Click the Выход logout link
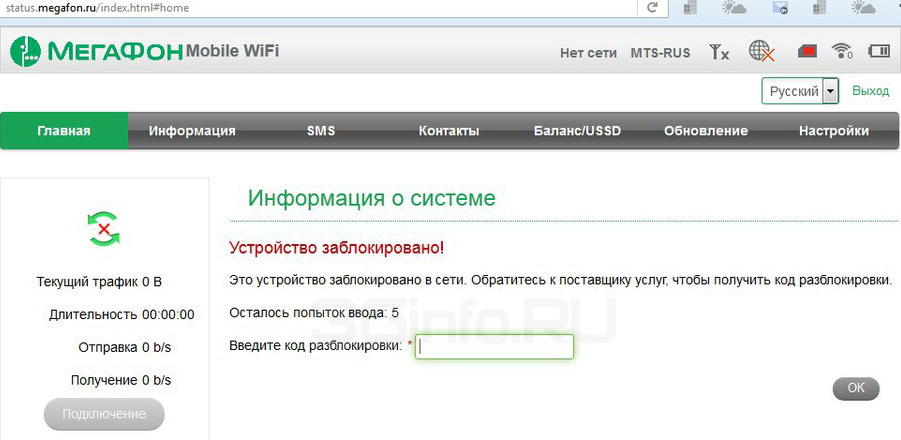This screenshot has height=440, width=901. tap(871, 91)
